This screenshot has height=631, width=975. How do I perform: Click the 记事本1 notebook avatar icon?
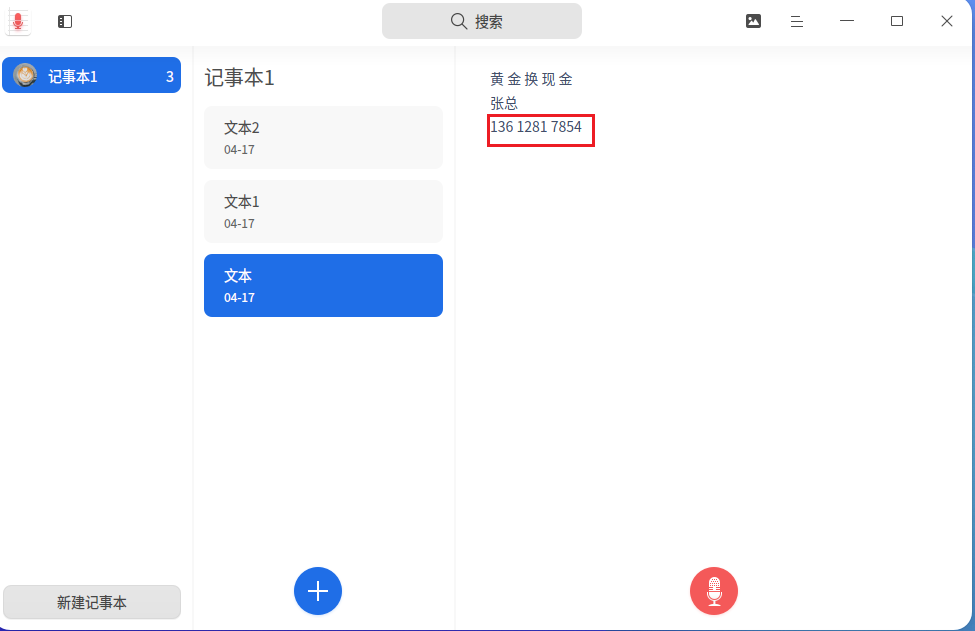coord(26,76)
